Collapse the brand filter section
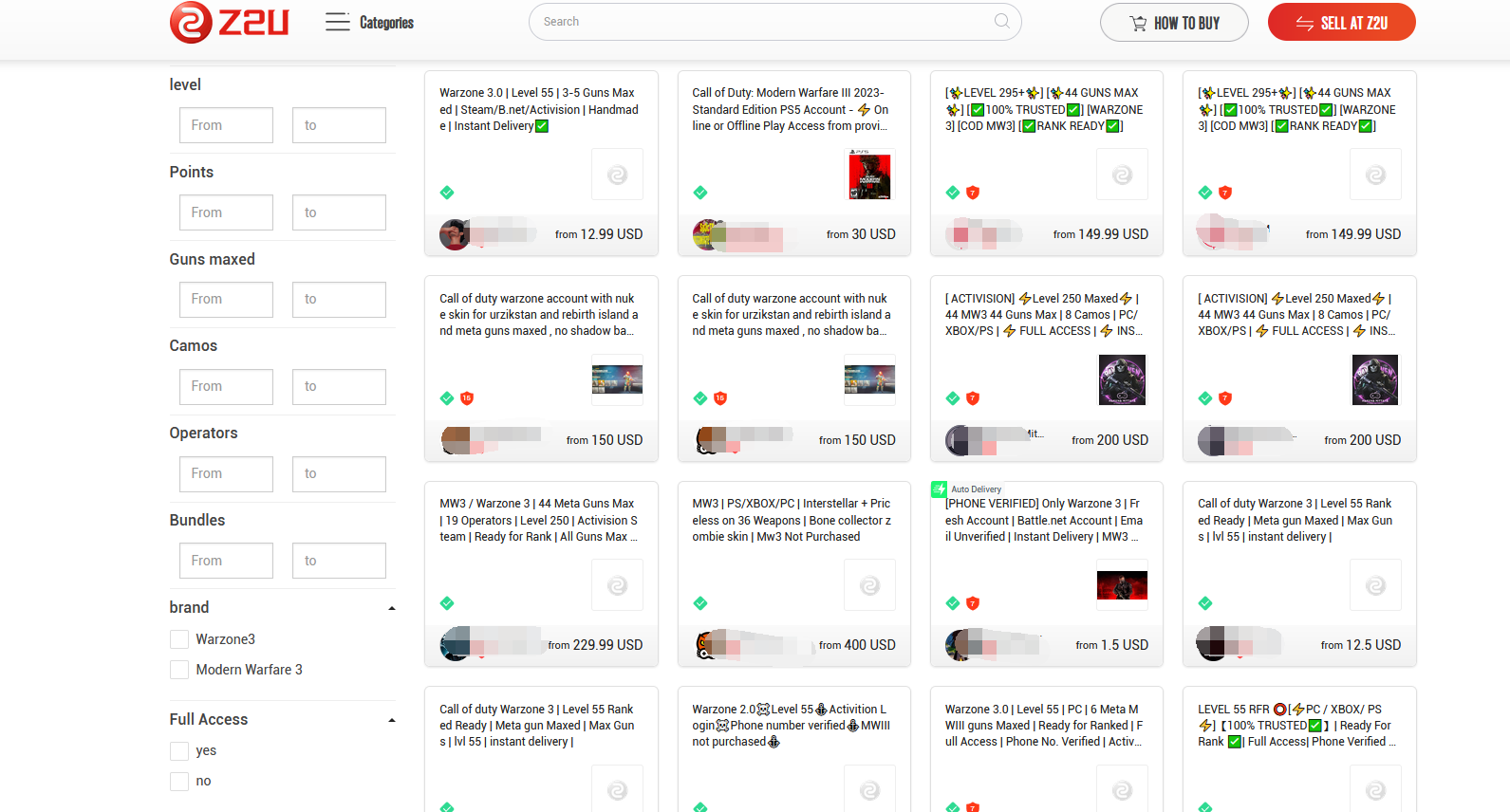 [391, 608]
